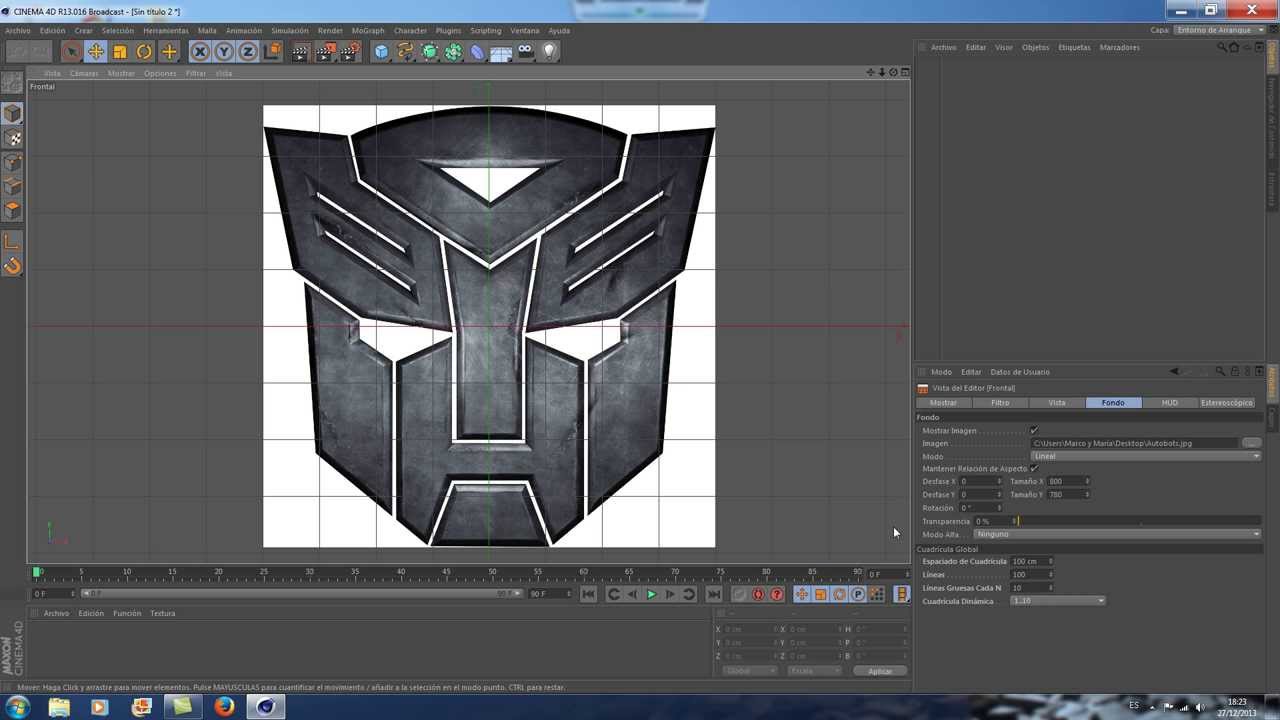Open Firefox from the Windows taskbar
Screen dimensions: 1280x720
click(x=224, y=707)
